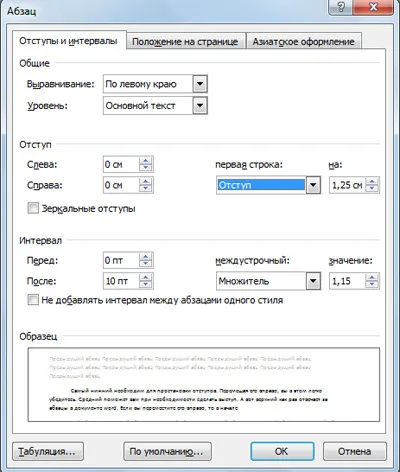Click the По умолчанию button
Viewport: 400px width, 472px height.
point(167,451)
